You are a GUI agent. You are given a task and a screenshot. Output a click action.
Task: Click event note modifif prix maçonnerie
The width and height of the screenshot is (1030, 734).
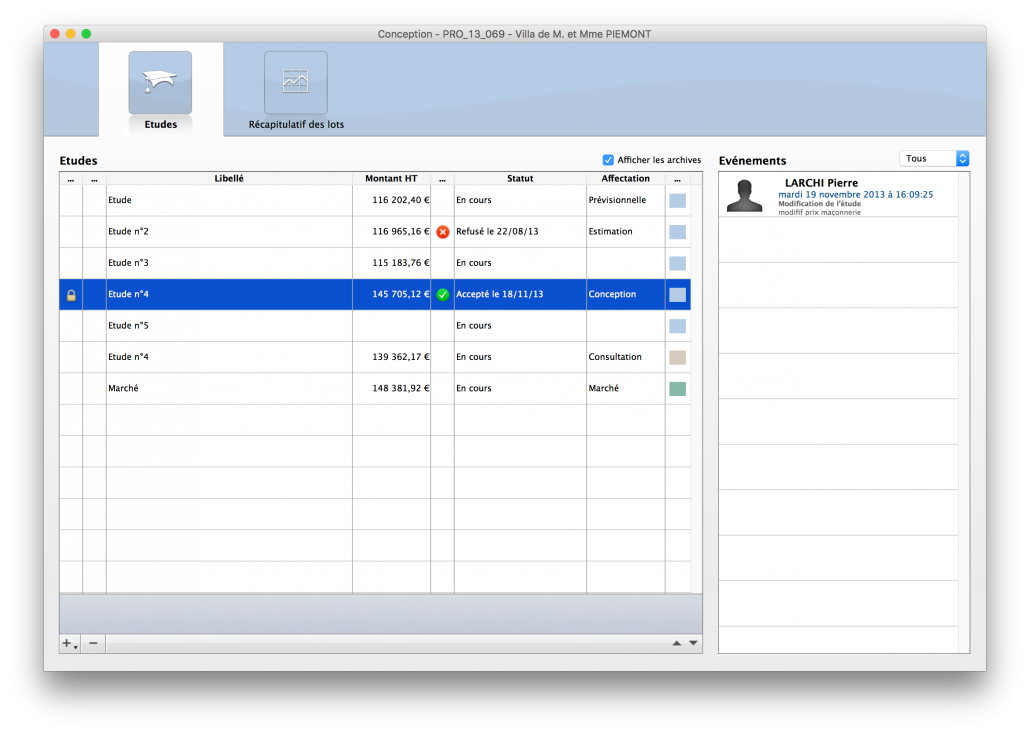click(x=819, y=212)
